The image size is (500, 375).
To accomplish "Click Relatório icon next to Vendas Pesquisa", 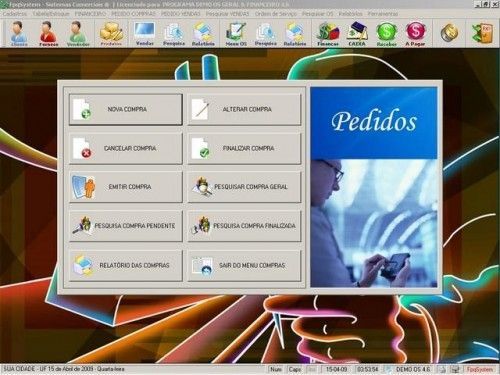I will point(203,33).
